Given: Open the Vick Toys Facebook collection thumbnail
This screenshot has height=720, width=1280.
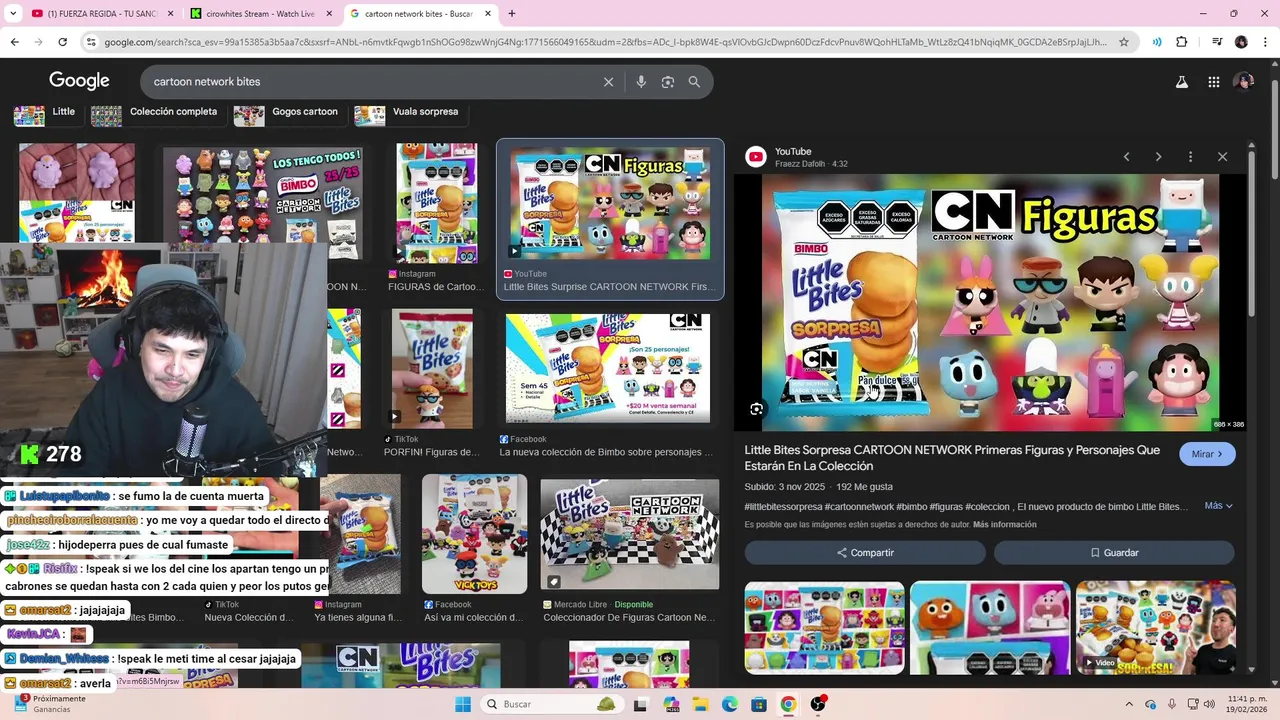Looking at the screenshot, I should click(474, 534).
